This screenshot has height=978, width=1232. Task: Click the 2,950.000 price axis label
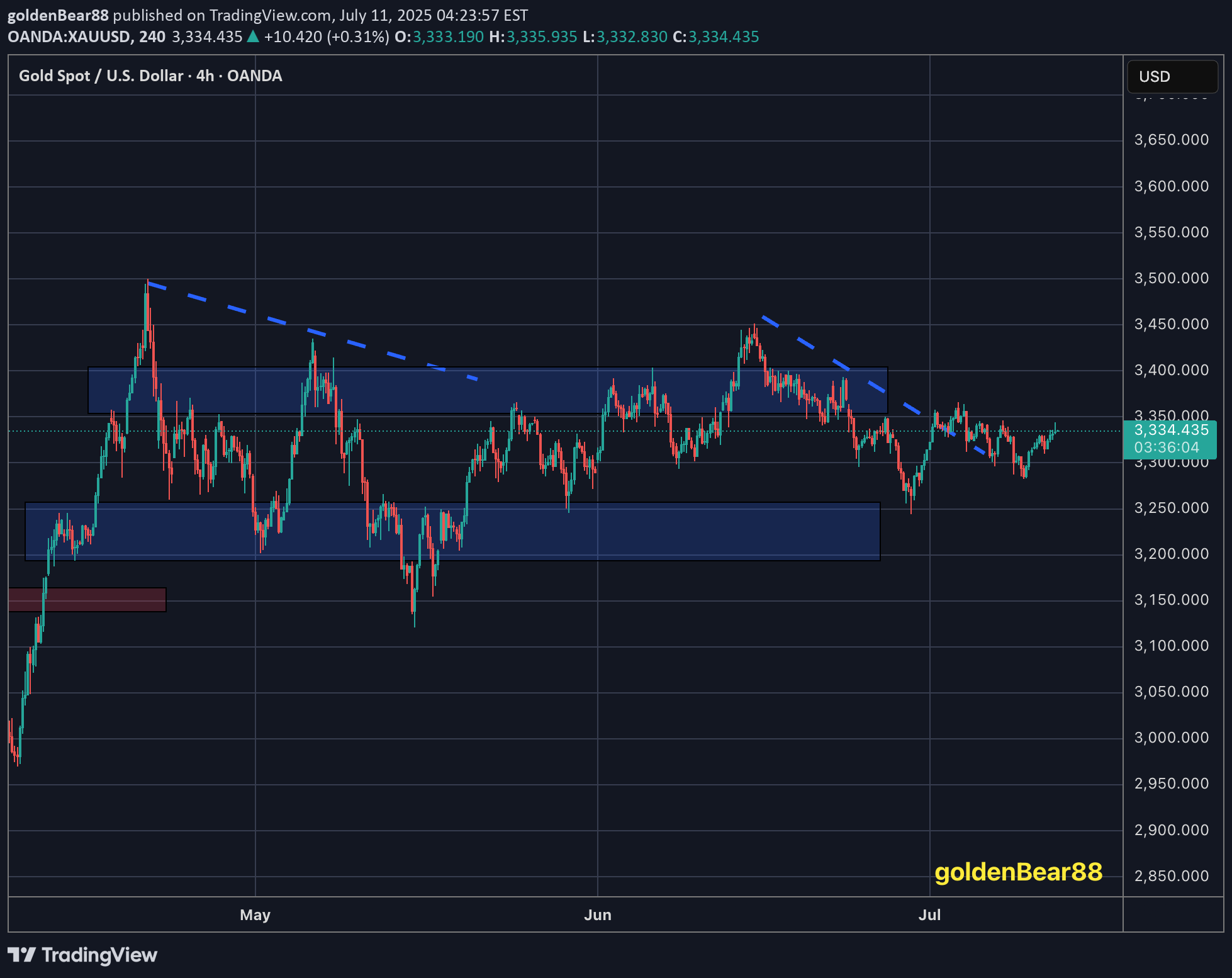tap(1171, 784)
